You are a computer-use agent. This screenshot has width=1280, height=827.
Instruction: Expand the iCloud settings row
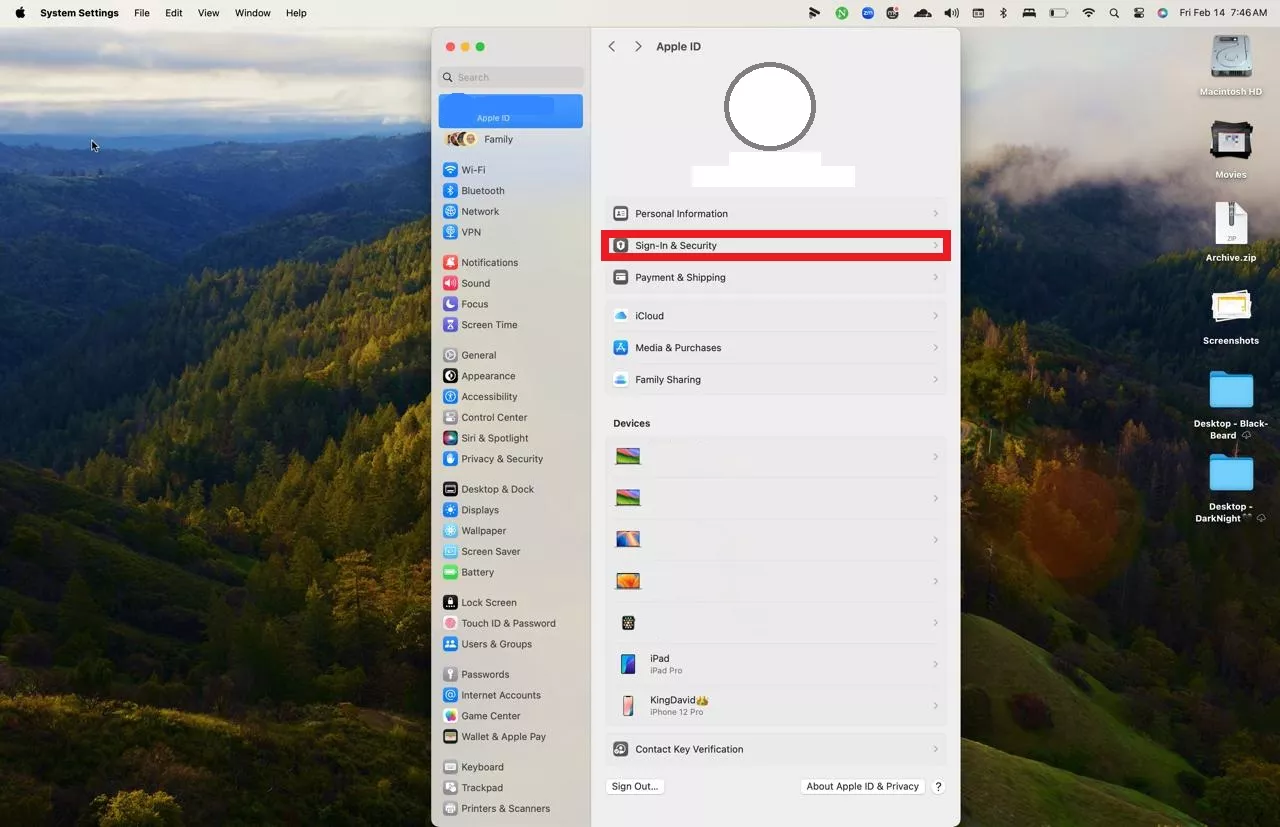click(775, 316)
